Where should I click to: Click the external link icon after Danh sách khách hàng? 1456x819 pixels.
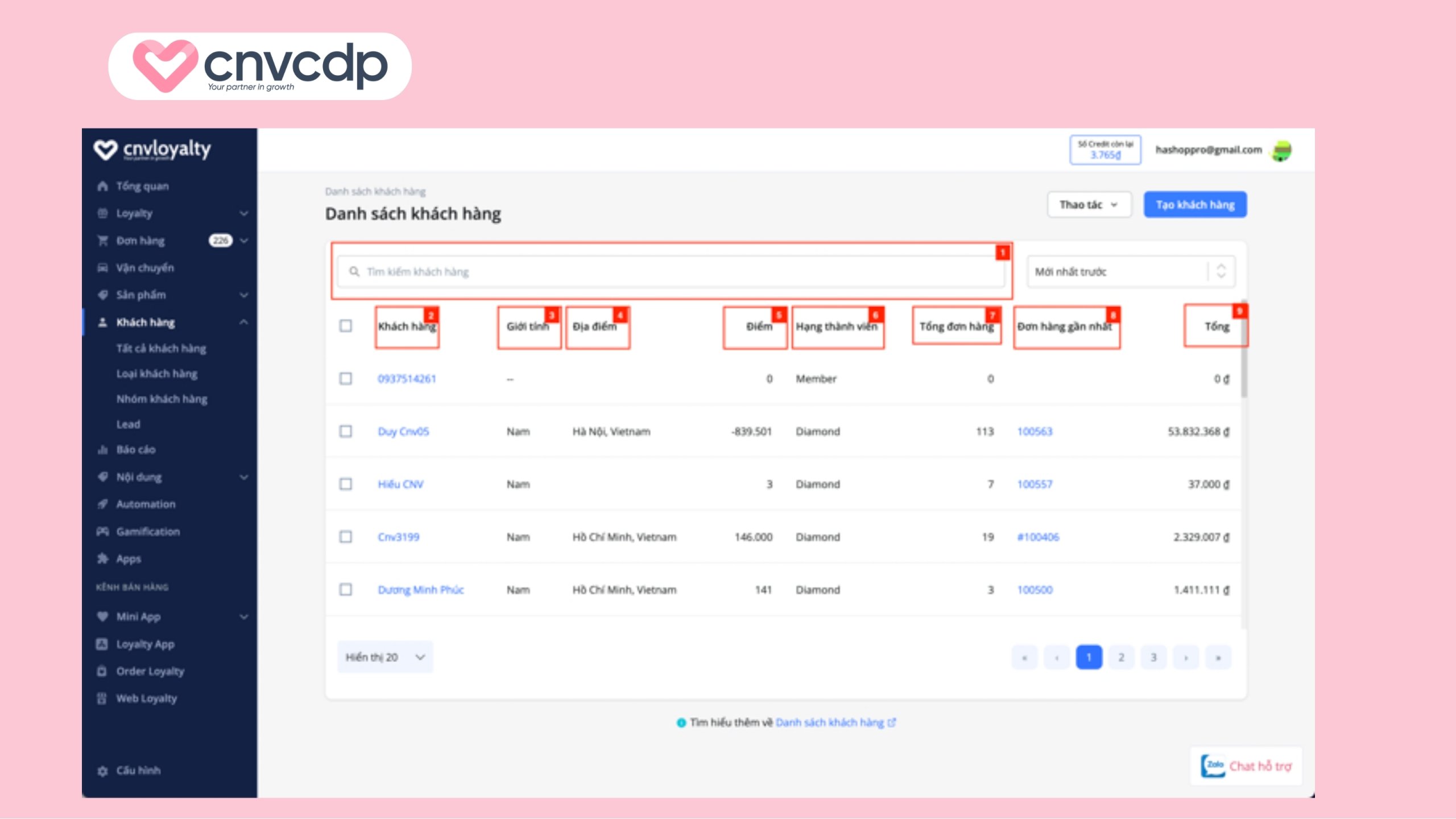coord(892,722)
